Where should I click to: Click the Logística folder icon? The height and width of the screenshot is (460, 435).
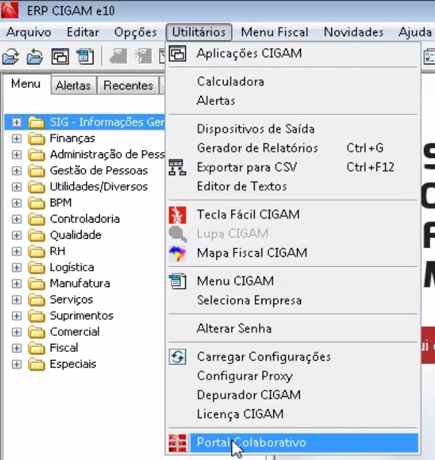(x=37, y=268)
